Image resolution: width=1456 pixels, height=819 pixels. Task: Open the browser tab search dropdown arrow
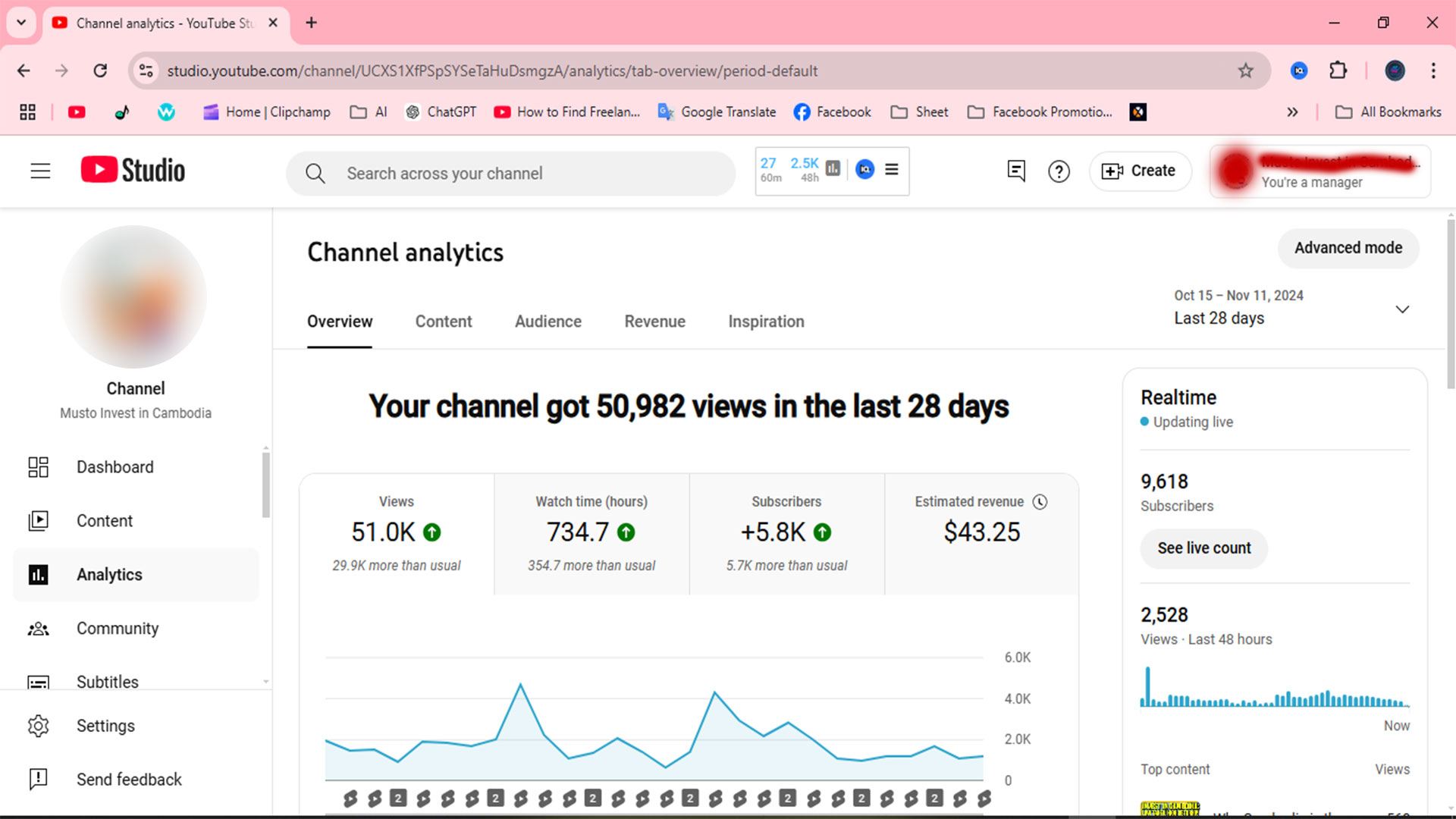(x=21, y=23)
